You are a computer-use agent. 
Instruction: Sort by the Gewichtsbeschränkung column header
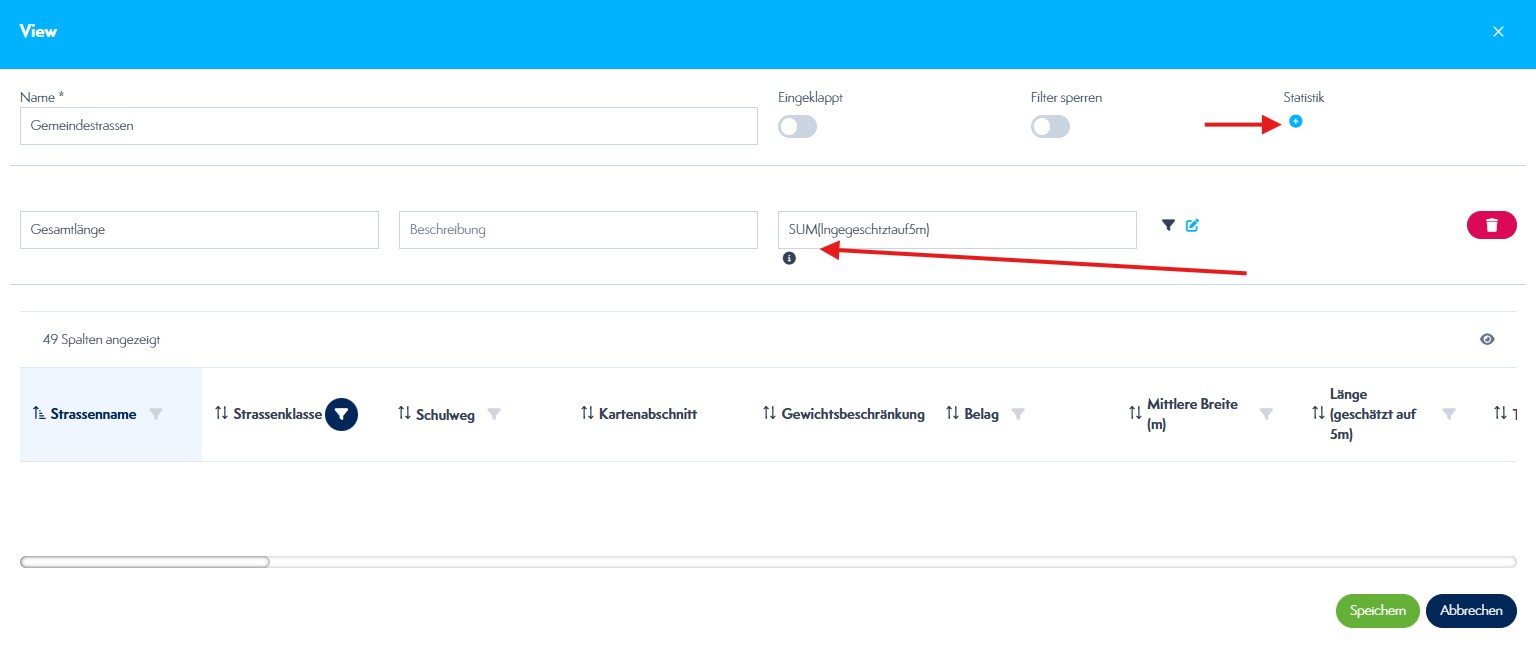[852, 414]
